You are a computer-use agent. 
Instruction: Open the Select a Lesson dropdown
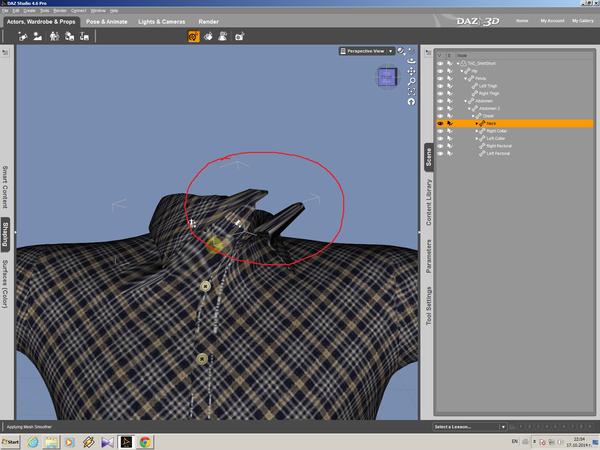pos(470,427)
